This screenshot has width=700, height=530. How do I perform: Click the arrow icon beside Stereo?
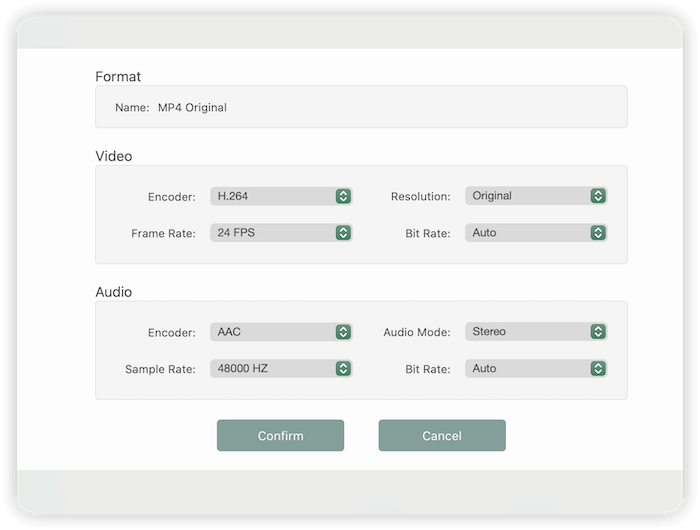pyautogui.click(x=598, y=332)
